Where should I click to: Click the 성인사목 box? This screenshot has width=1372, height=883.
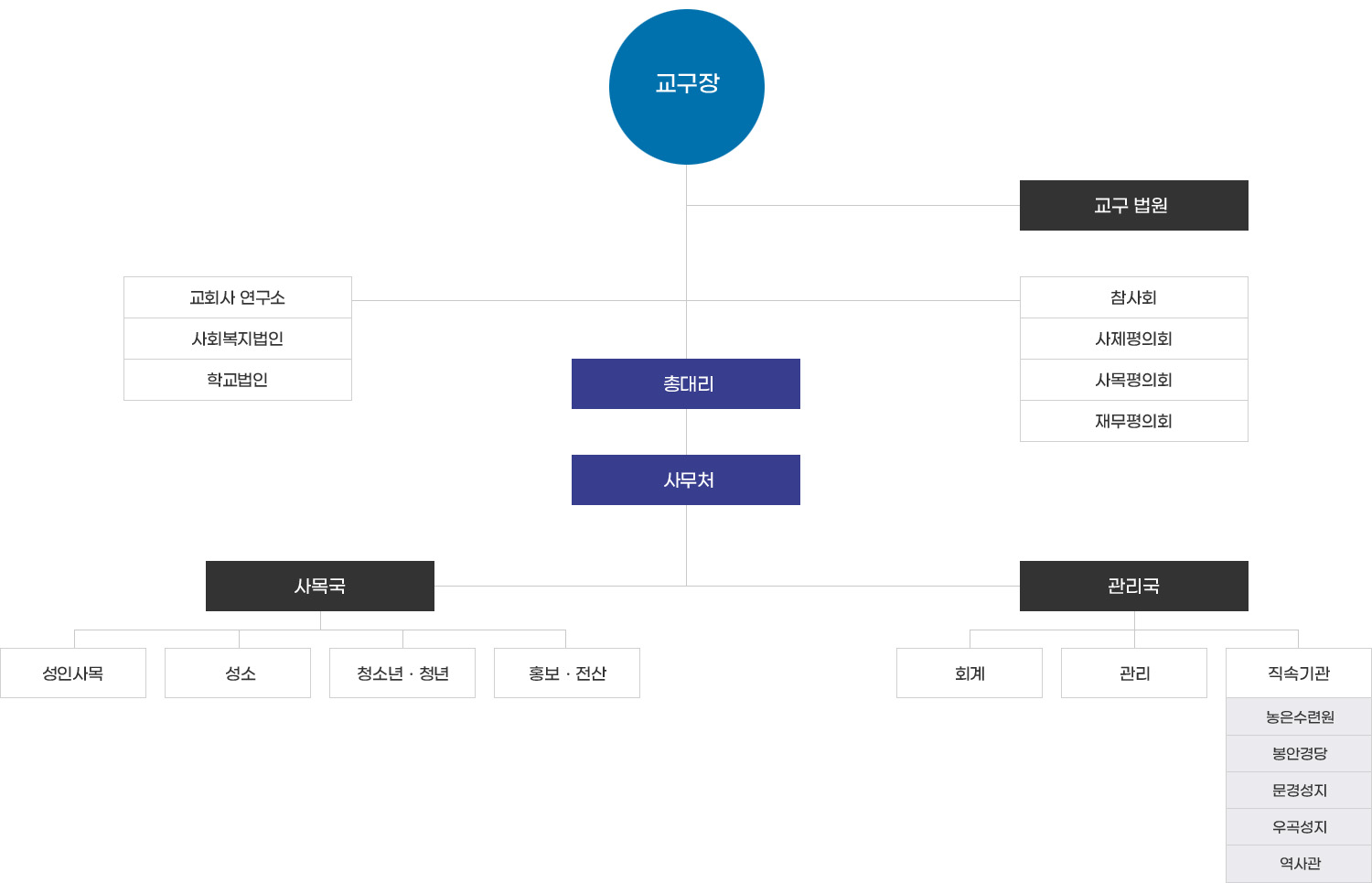pos(73,673)
